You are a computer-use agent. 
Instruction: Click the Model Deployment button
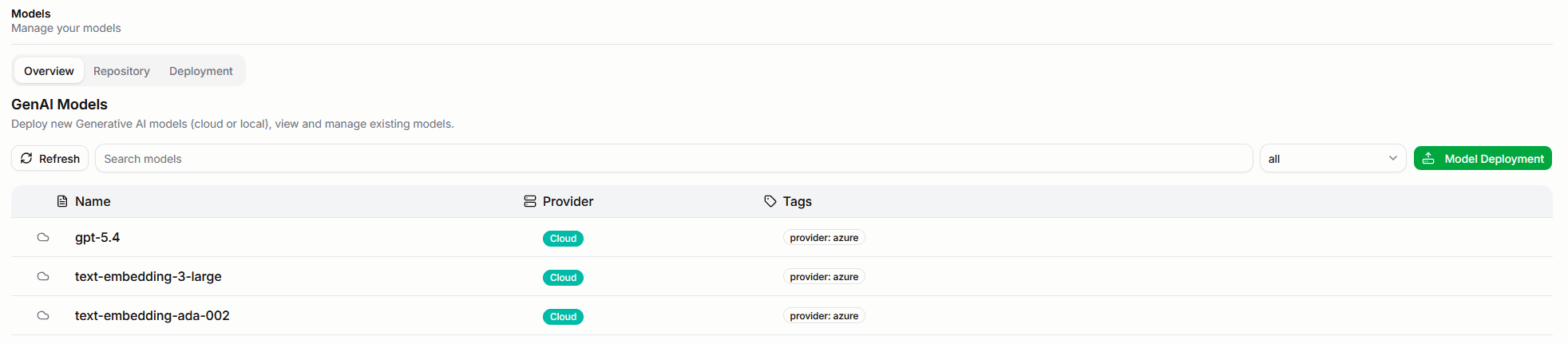[1483, 158]
